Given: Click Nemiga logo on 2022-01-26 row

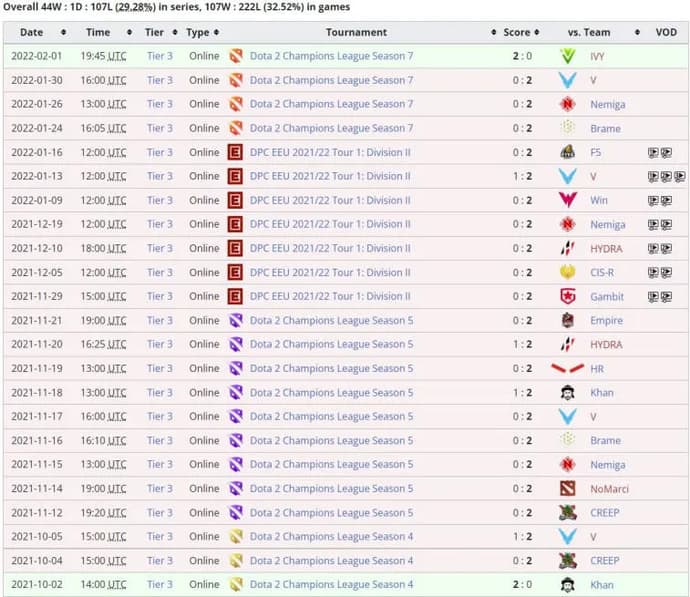Looking at the screenshot, I should (x=568, y=104).
